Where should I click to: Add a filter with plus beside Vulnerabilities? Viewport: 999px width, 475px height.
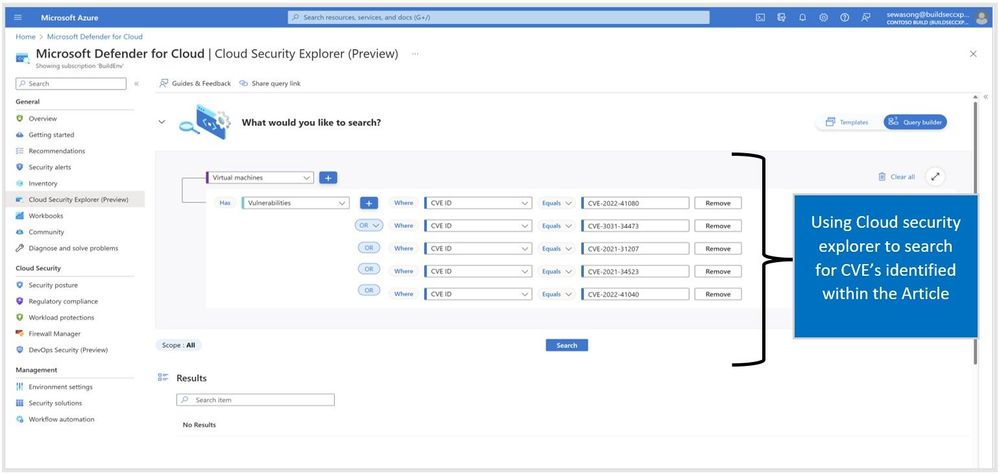pos(369,203)
